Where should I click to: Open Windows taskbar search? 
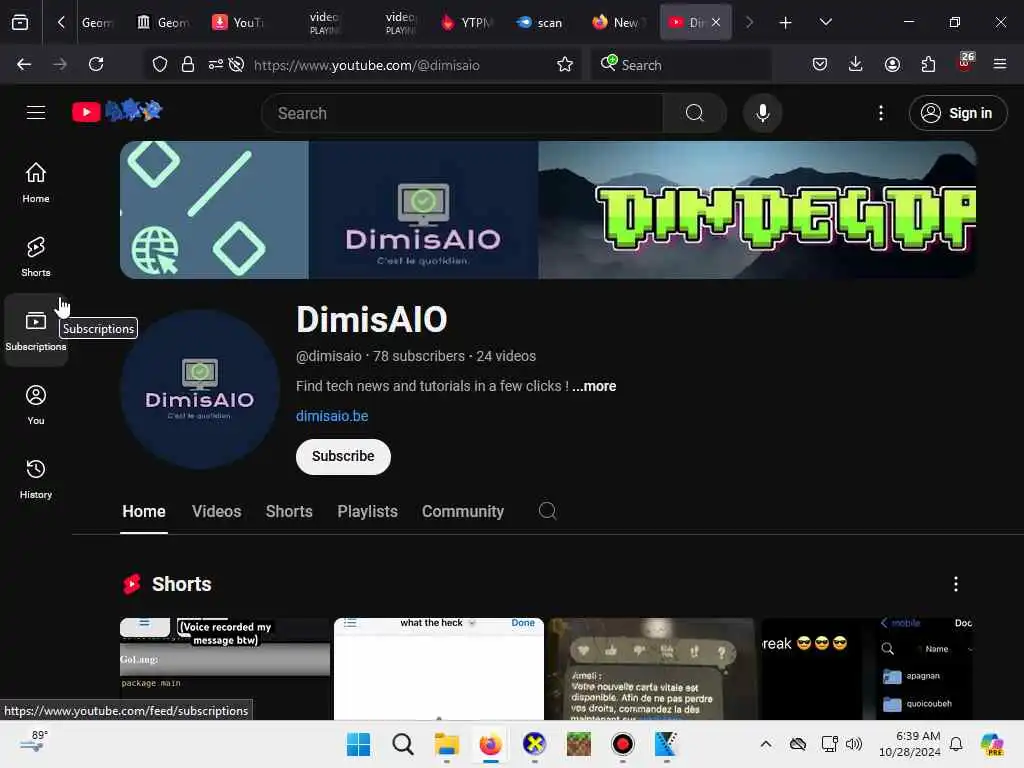click(402, 744)
